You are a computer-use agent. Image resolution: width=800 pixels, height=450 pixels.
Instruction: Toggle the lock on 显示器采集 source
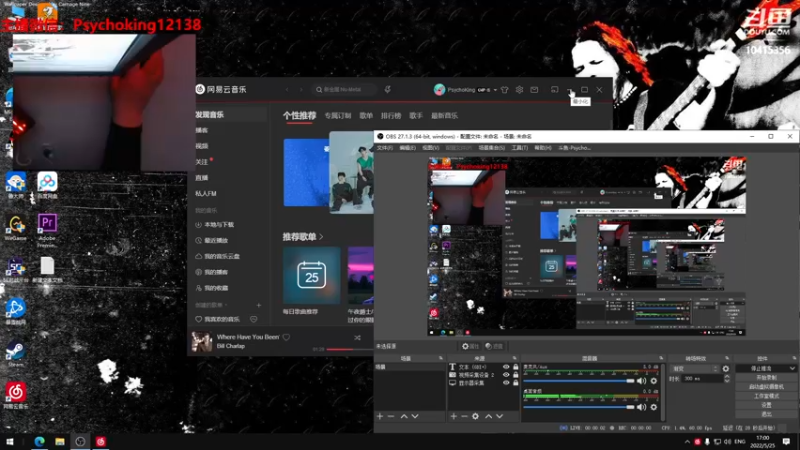coord(515,383)
